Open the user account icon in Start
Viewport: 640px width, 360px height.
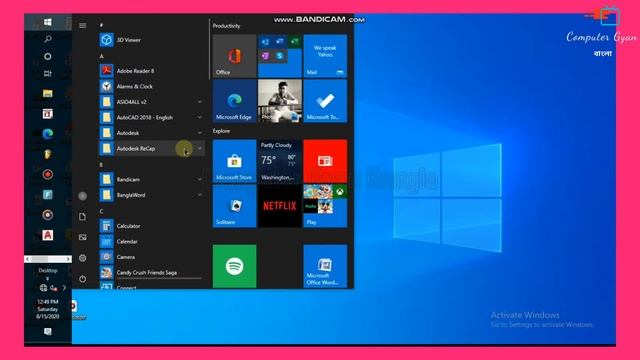click(82, 196)
